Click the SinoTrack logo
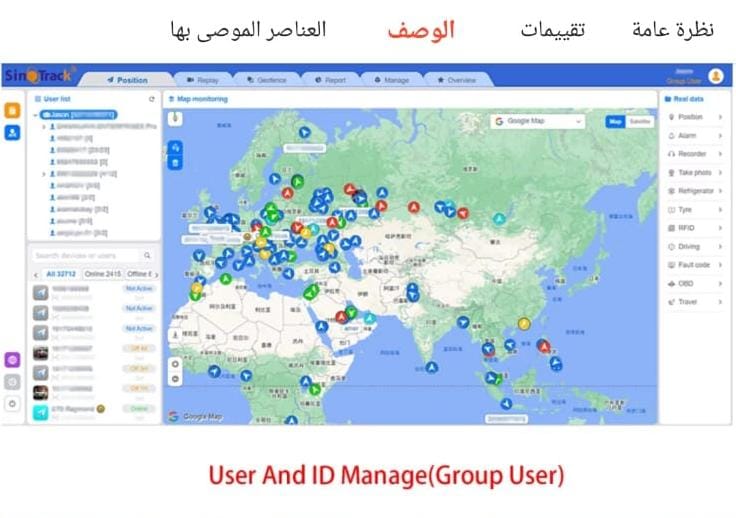 (x=39, y=75)
